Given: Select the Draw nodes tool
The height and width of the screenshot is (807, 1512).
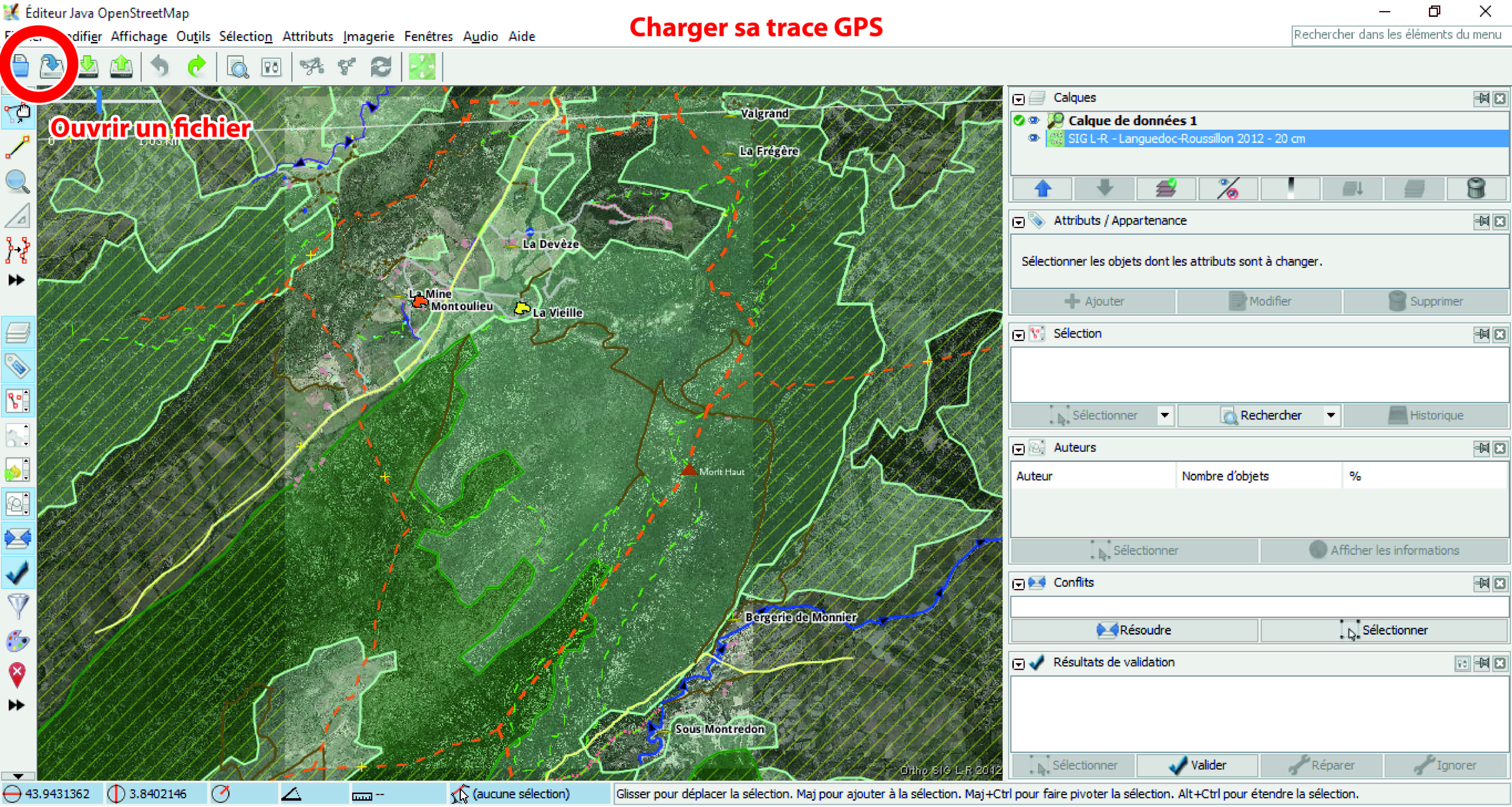Looking at the screenshot, I should [18, 147].
